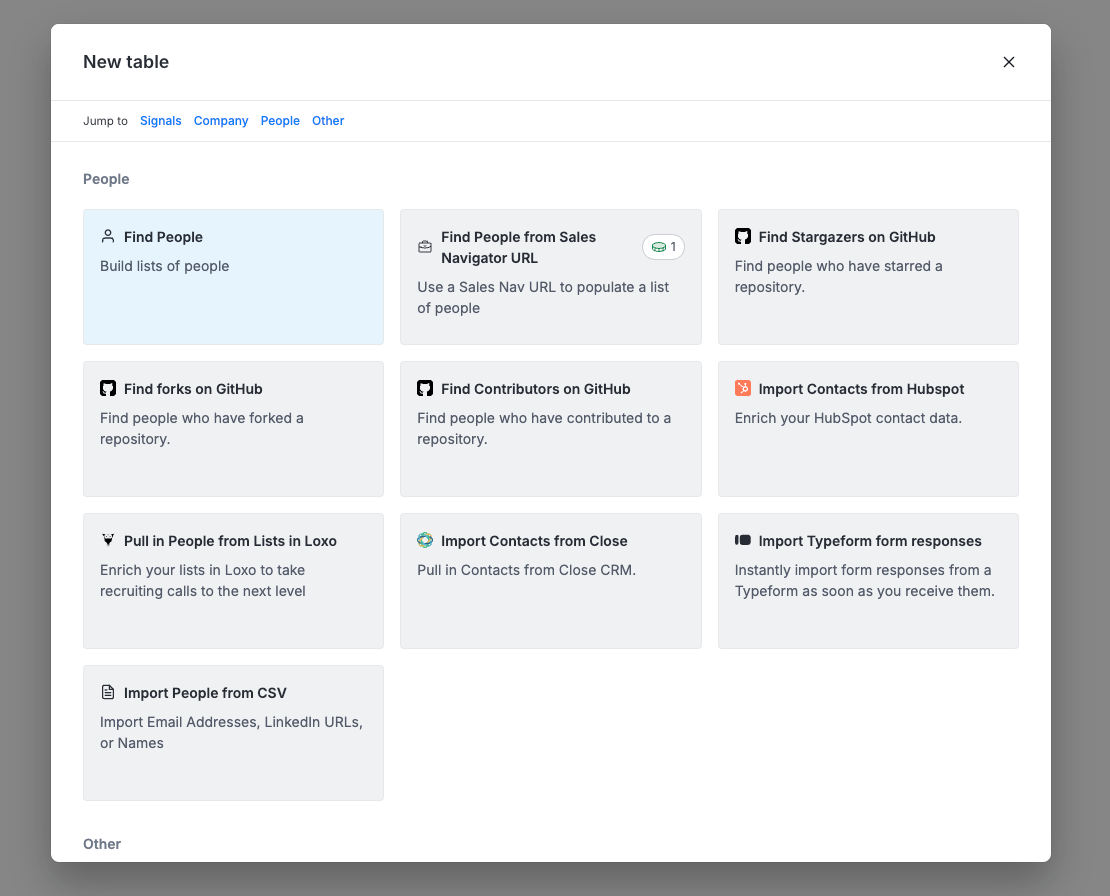
Task: Click the 'New table' dialog title
Action: 126,62
